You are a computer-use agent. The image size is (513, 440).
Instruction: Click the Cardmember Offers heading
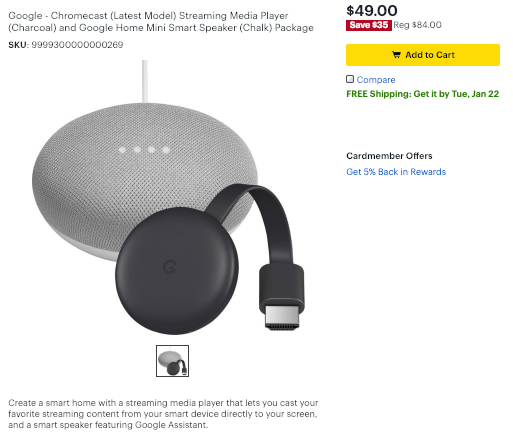[389, 156]
